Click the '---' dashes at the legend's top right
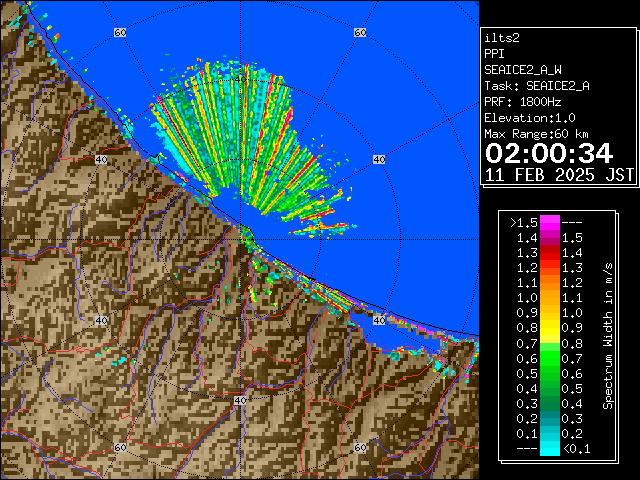The width and height of the screenshot is (640, 480). pyautogui.click(x=572, y=223)
